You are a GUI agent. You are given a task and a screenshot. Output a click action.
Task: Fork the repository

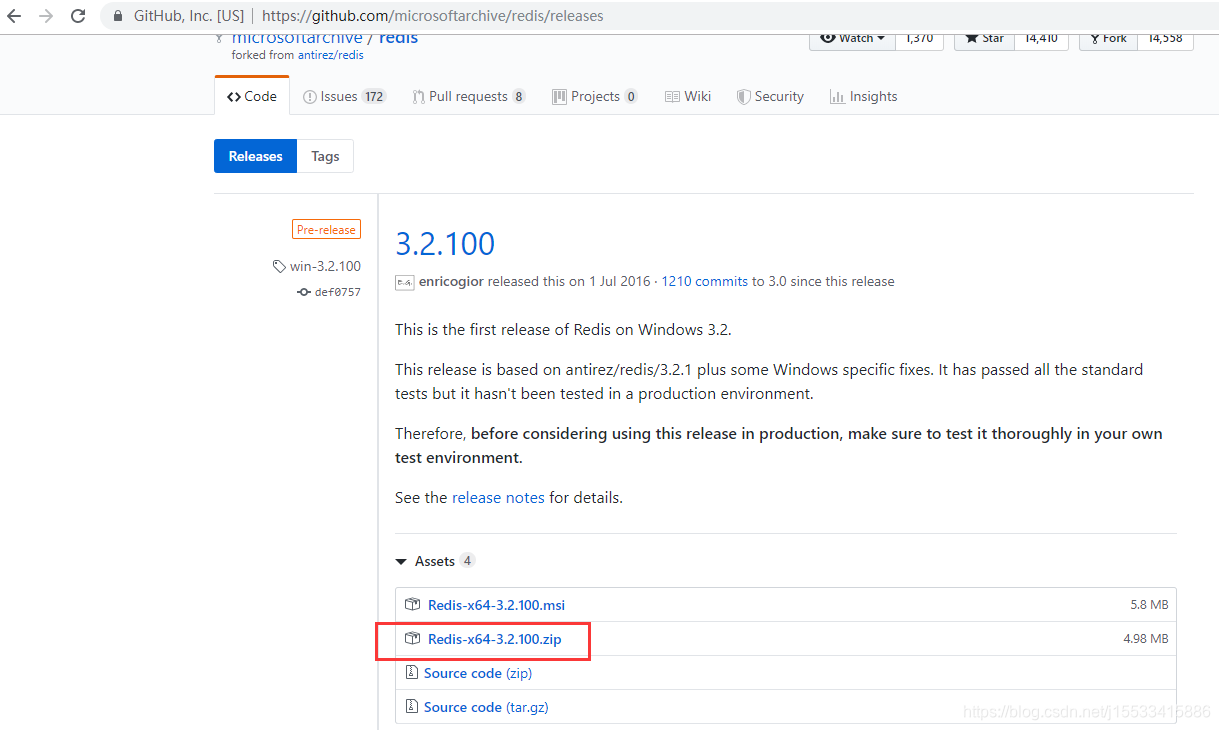pyautogui.click(x=1107, y=39)
